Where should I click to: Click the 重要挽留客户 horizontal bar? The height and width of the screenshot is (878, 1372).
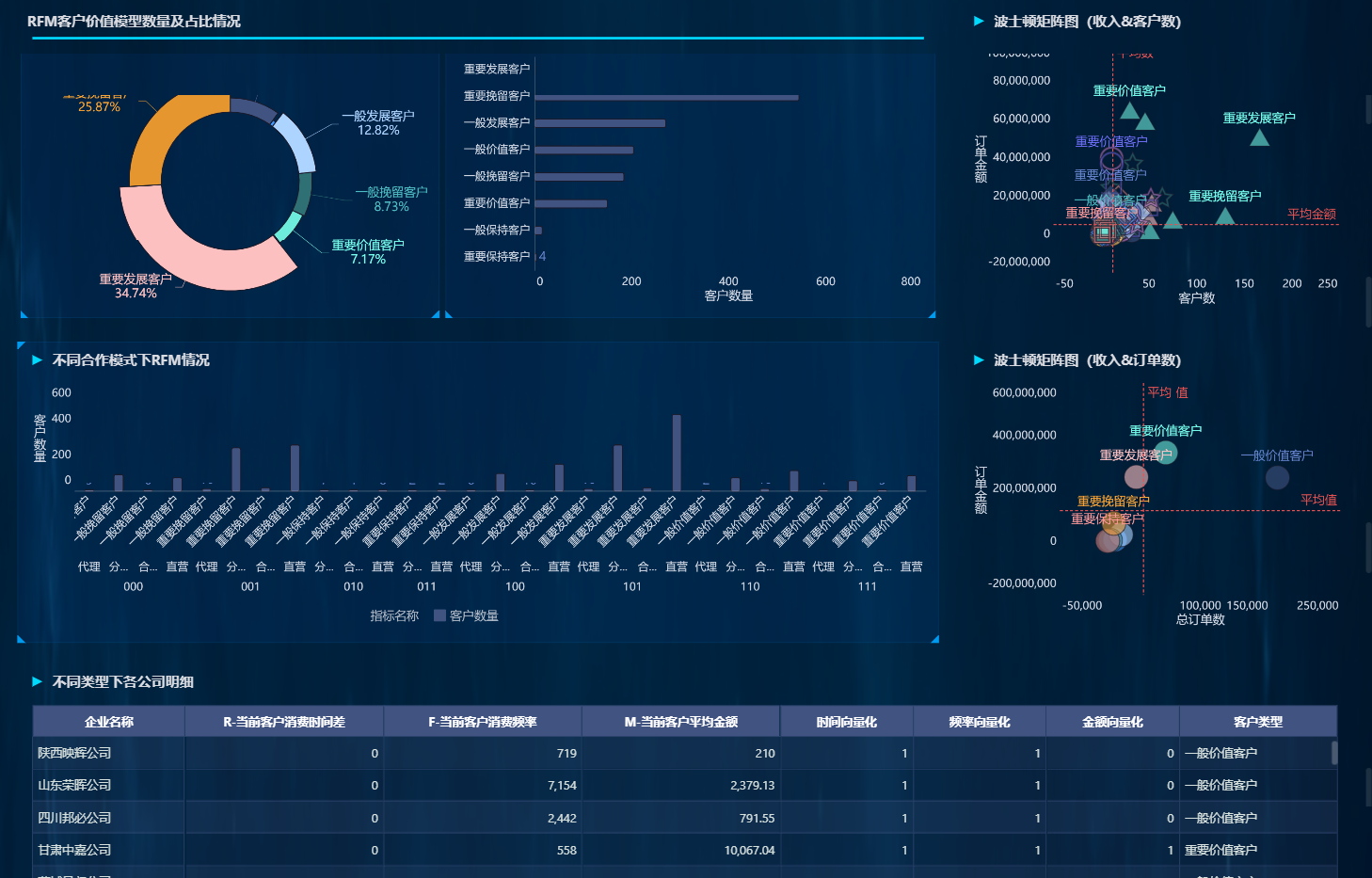point(667,97)
